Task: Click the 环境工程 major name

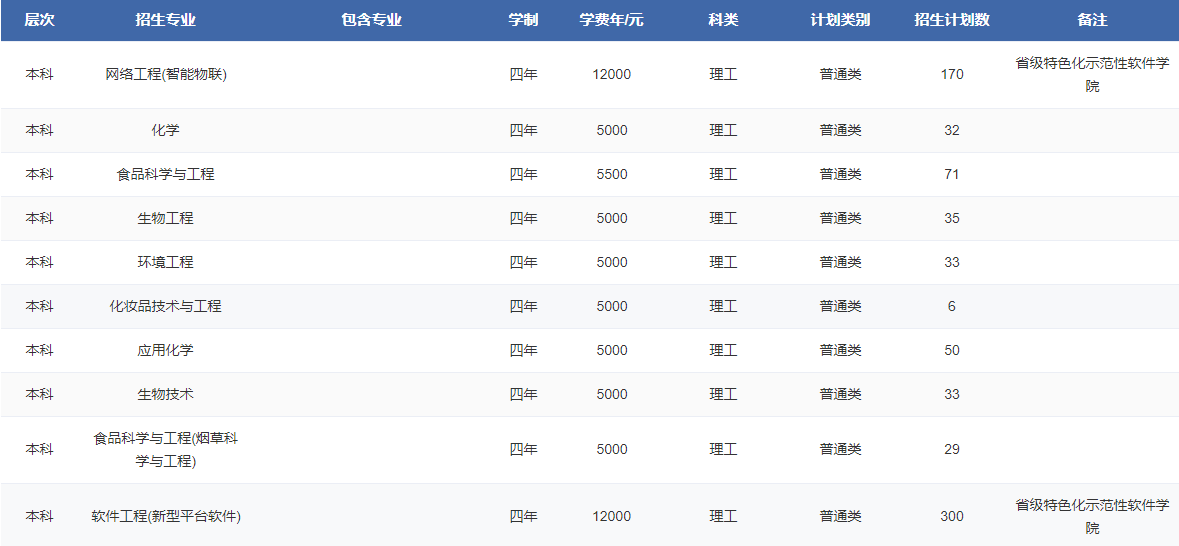Action: 166,262
